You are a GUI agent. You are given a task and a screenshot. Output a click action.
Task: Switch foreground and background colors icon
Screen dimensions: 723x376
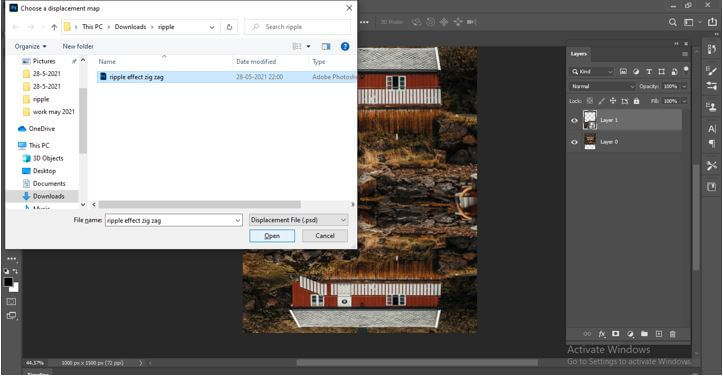coord(16,271)
